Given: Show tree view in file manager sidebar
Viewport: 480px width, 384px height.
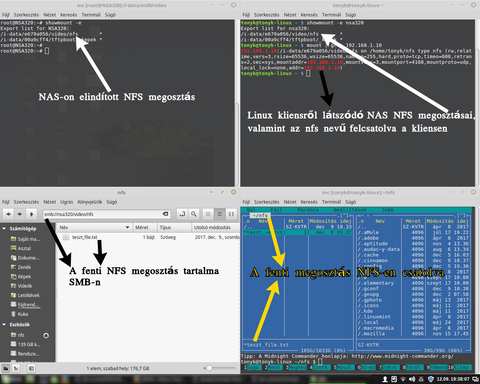Looking at the screenshot, I should pyautogui.click(x=16, y=368).
